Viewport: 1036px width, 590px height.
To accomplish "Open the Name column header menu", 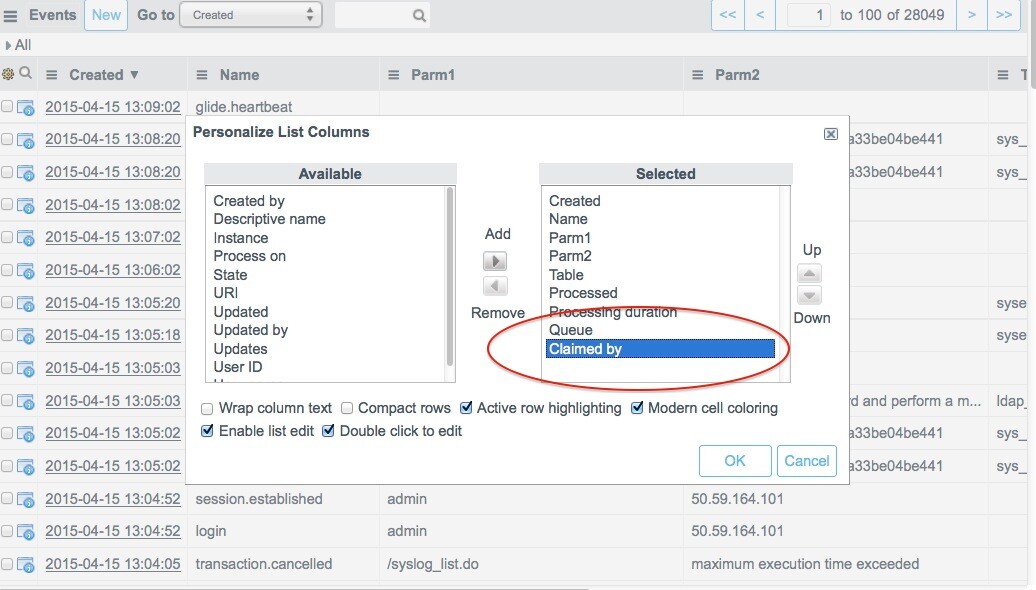I will coord(201,75).
